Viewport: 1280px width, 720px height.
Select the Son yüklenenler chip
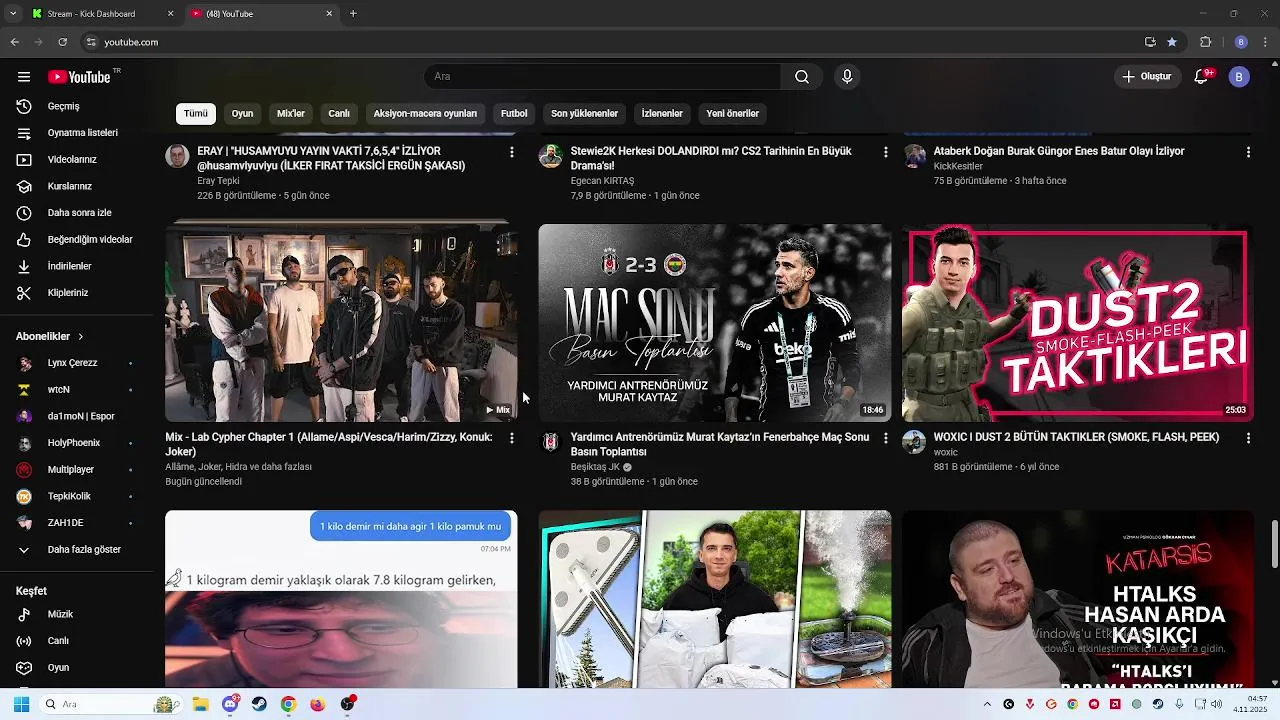pyautogui.click(x=585, y=114)
